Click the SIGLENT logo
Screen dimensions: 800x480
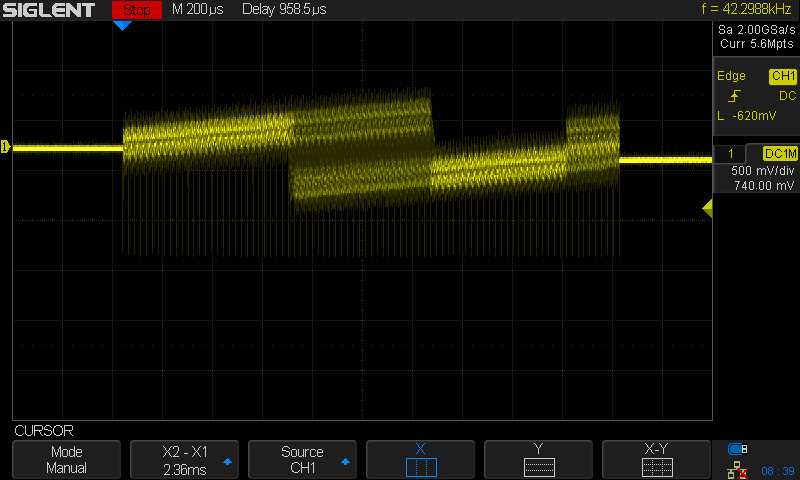click(48, 10)
